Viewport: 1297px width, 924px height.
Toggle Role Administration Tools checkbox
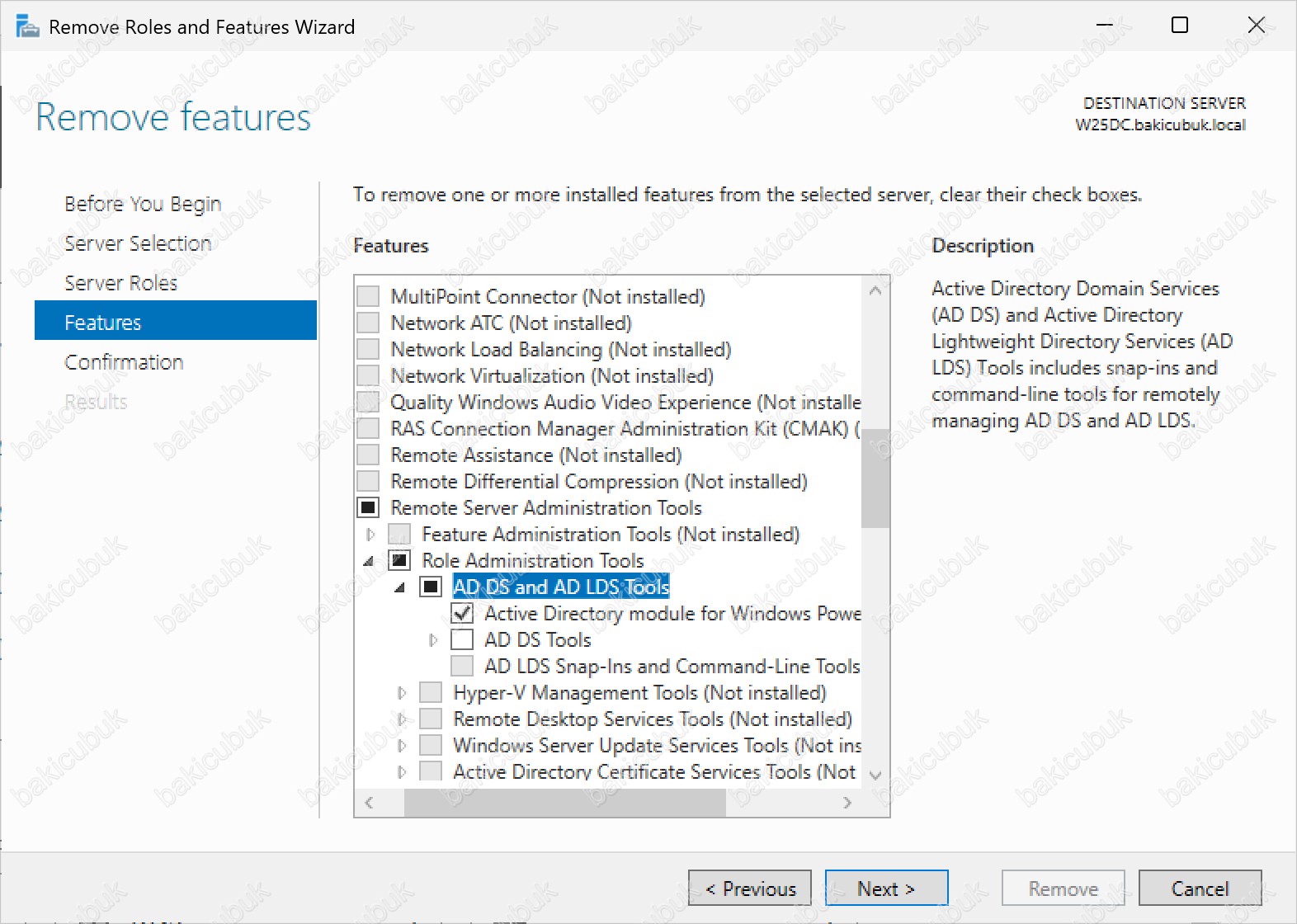[x=399, y=560]
